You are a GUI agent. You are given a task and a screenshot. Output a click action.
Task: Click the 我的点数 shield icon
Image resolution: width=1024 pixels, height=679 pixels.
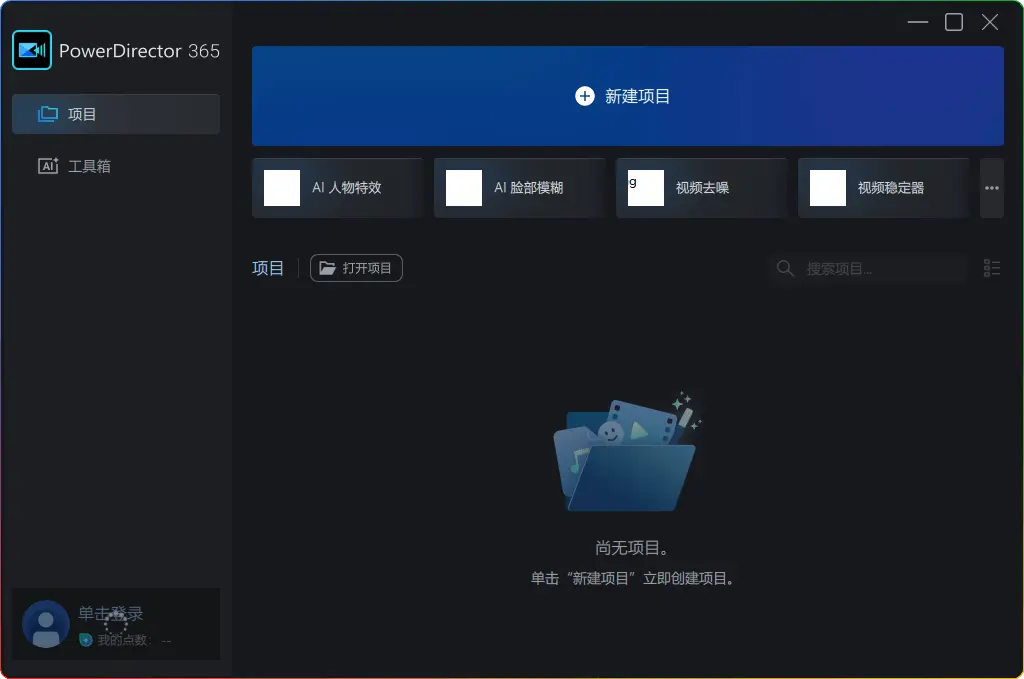(x=86, y=640)
